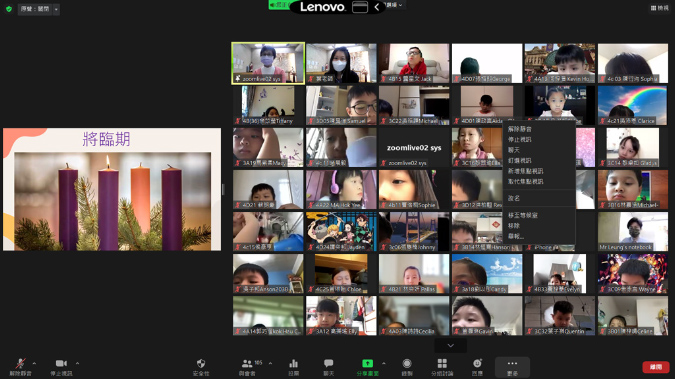Click the red 離開 leave button
This screenshot has height=379, width=675.
[x=656, y=367]
